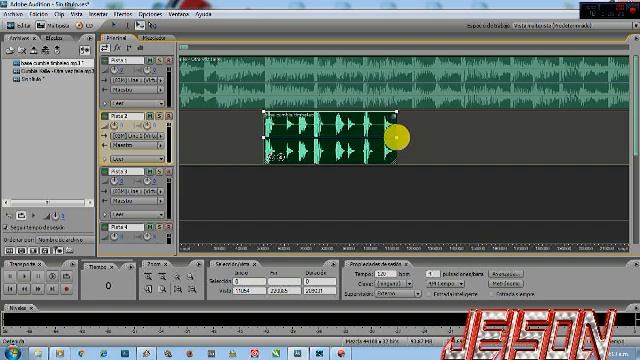This screenshot has height=360, width=640.
Task: Click the import file icon in Archivos panel
Action: click(x=10, y=50)
